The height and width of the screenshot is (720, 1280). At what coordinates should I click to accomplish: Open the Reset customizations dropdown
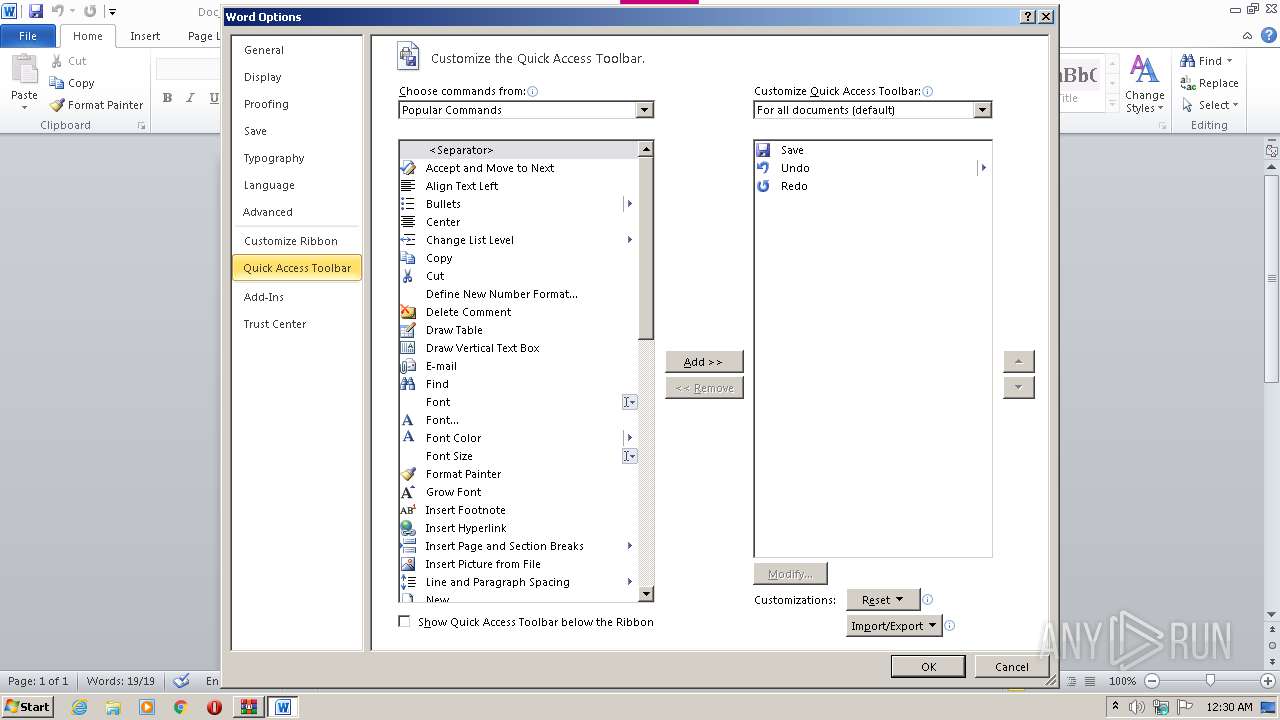coord(882,600)
